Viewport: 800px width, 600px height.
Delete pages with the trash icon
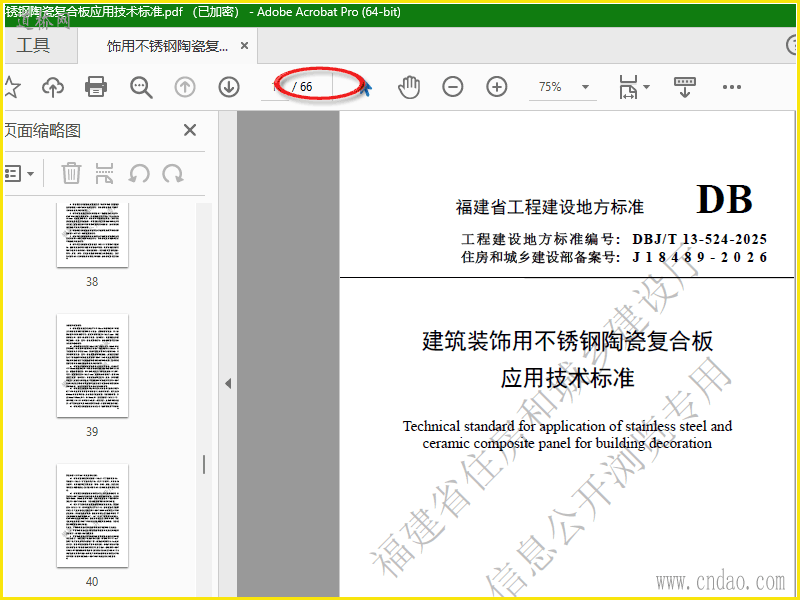pos(71,173)
